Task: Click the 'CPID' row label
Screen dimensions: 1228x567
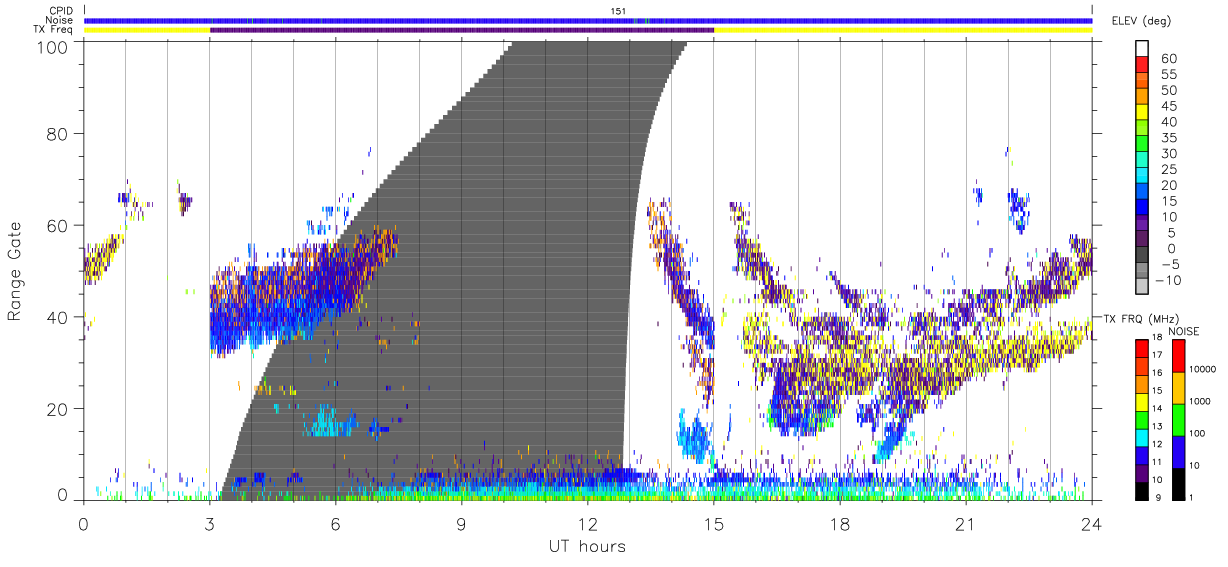Action: [x=62, y=11]
